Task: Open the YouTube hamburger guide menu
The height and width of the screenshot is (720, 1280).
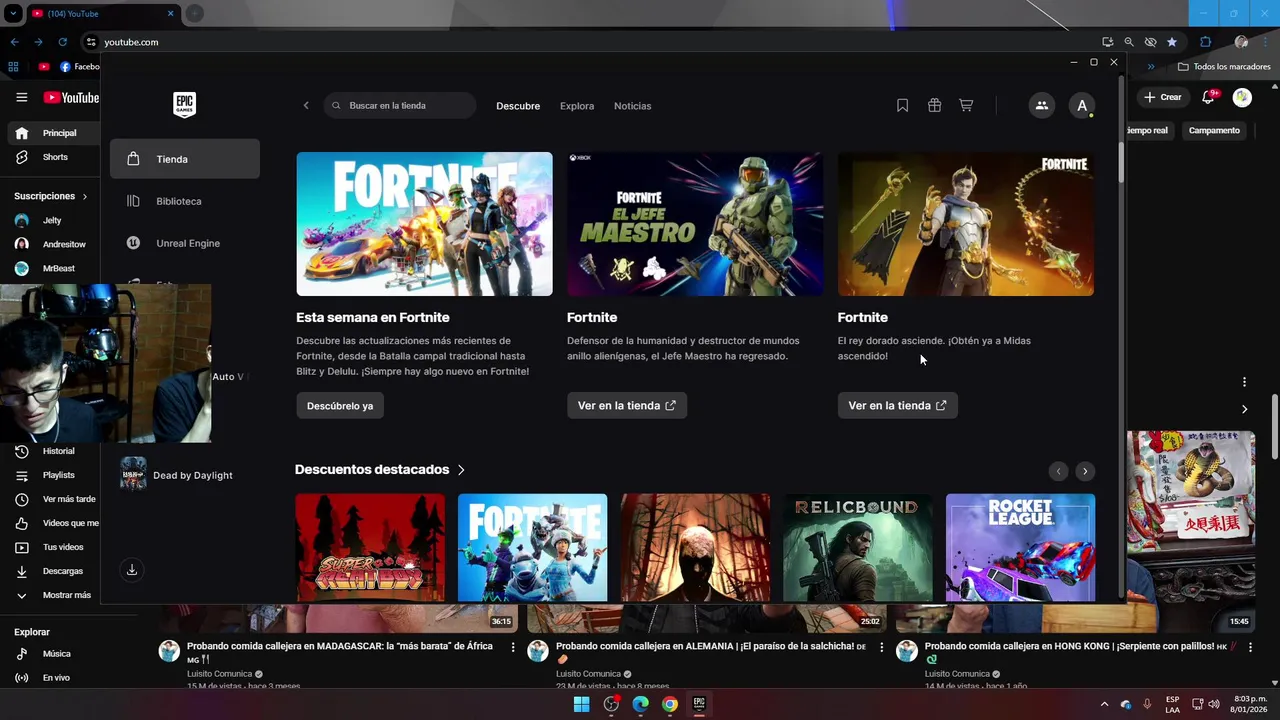Action: pyautogui.click(x=21, y=97)
